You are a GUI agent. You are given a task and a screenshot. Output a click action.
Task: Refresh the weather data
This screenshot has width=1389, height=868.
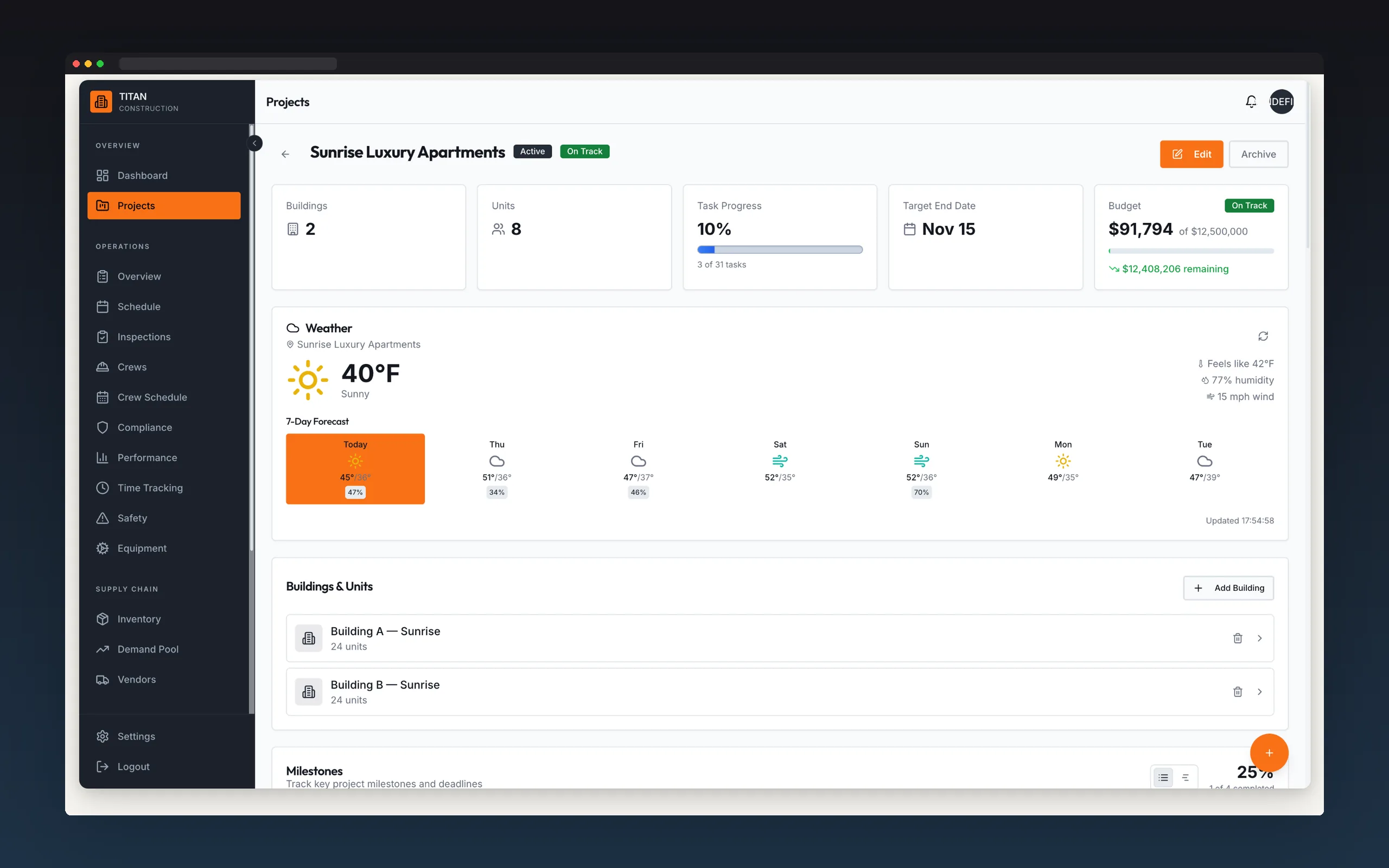click(x=1263, y=336)
